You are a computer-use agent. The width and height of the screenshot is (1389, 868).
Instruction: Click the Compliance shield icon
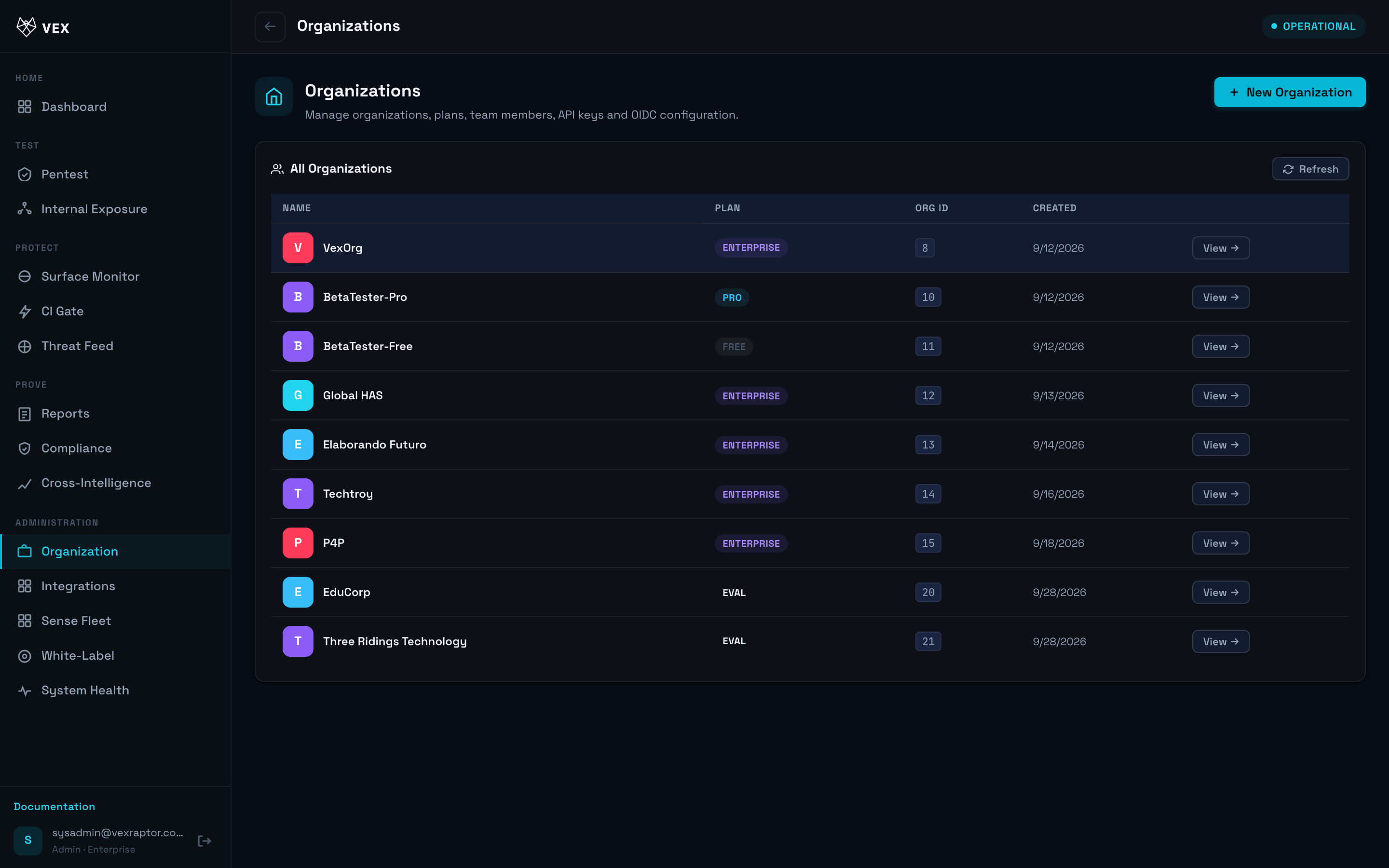coord(24,448)
